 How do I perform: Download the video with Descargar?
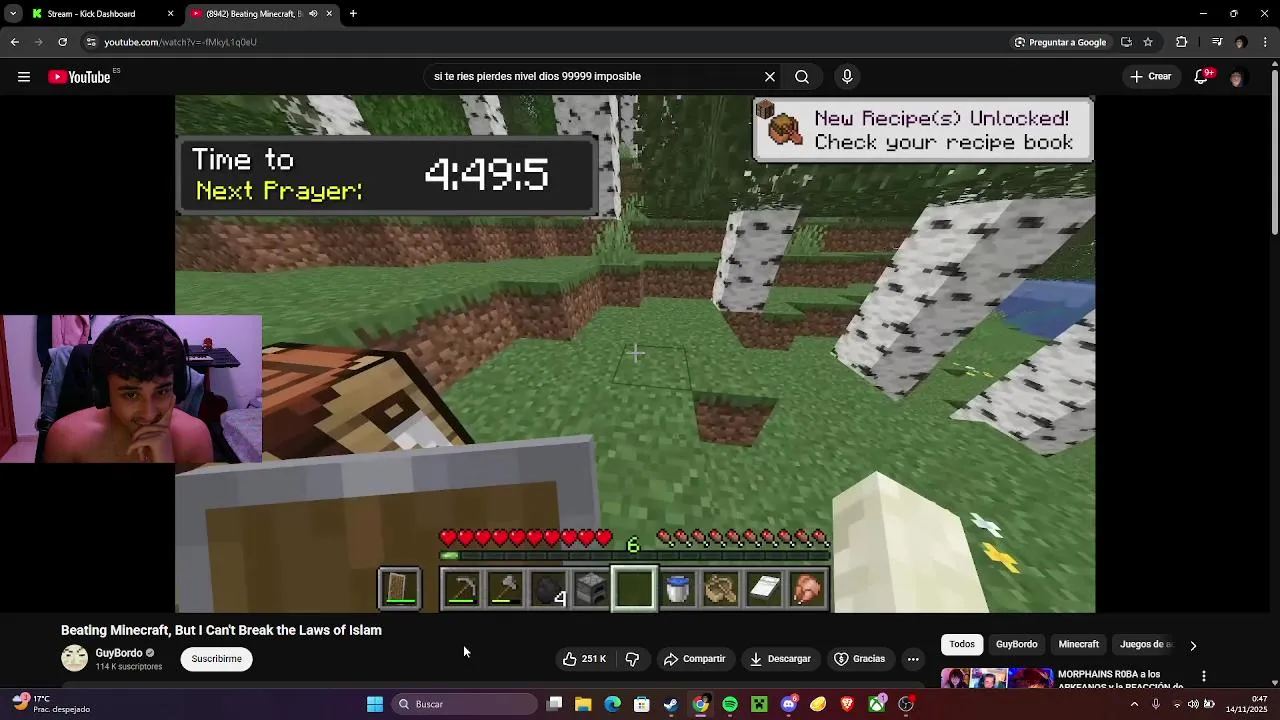point(780,659)
